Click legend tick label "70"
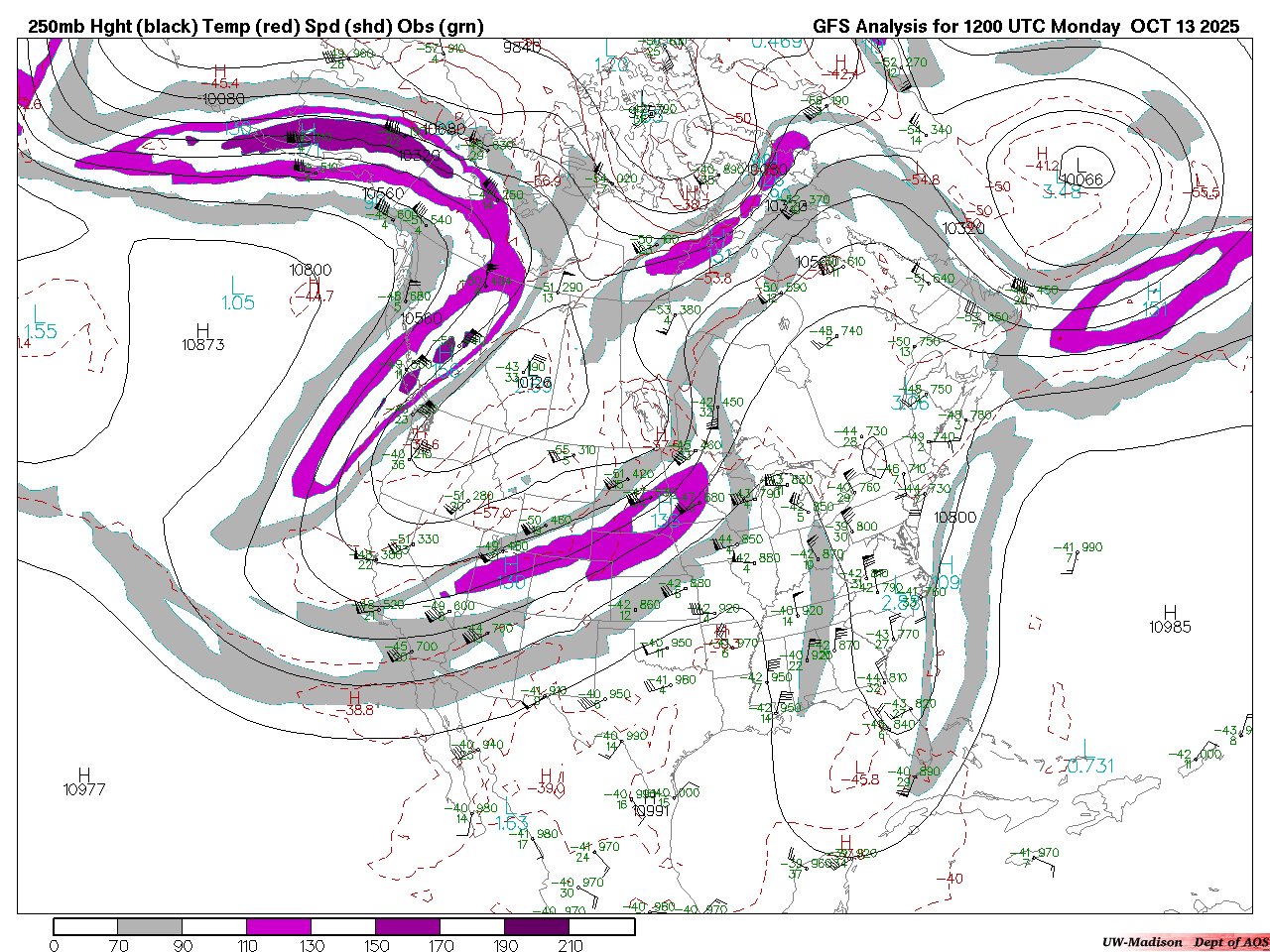The image size is (1270, 952). pos(118,945)
